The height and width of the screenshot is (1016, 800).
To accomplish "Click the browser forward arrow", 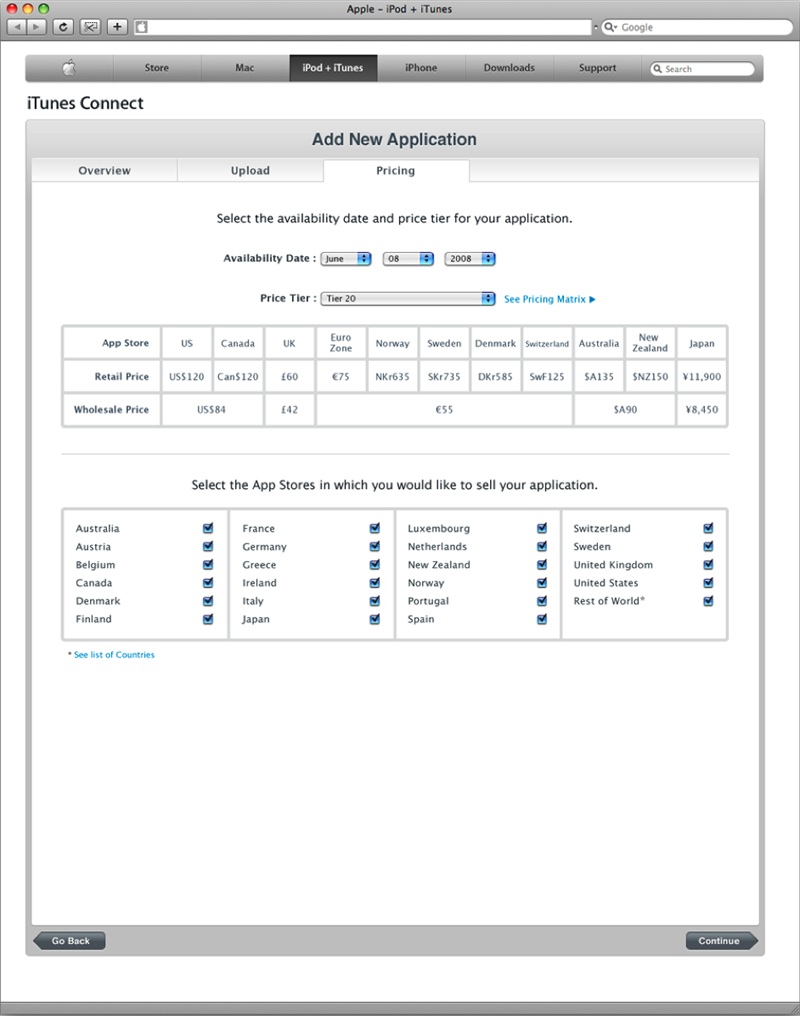I will coord(36,27).
